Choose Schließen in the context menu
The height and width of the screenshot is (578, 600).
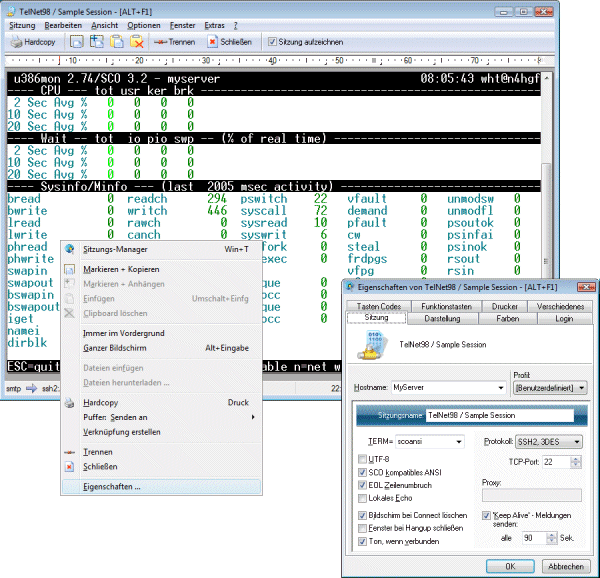tap(161, 467)
